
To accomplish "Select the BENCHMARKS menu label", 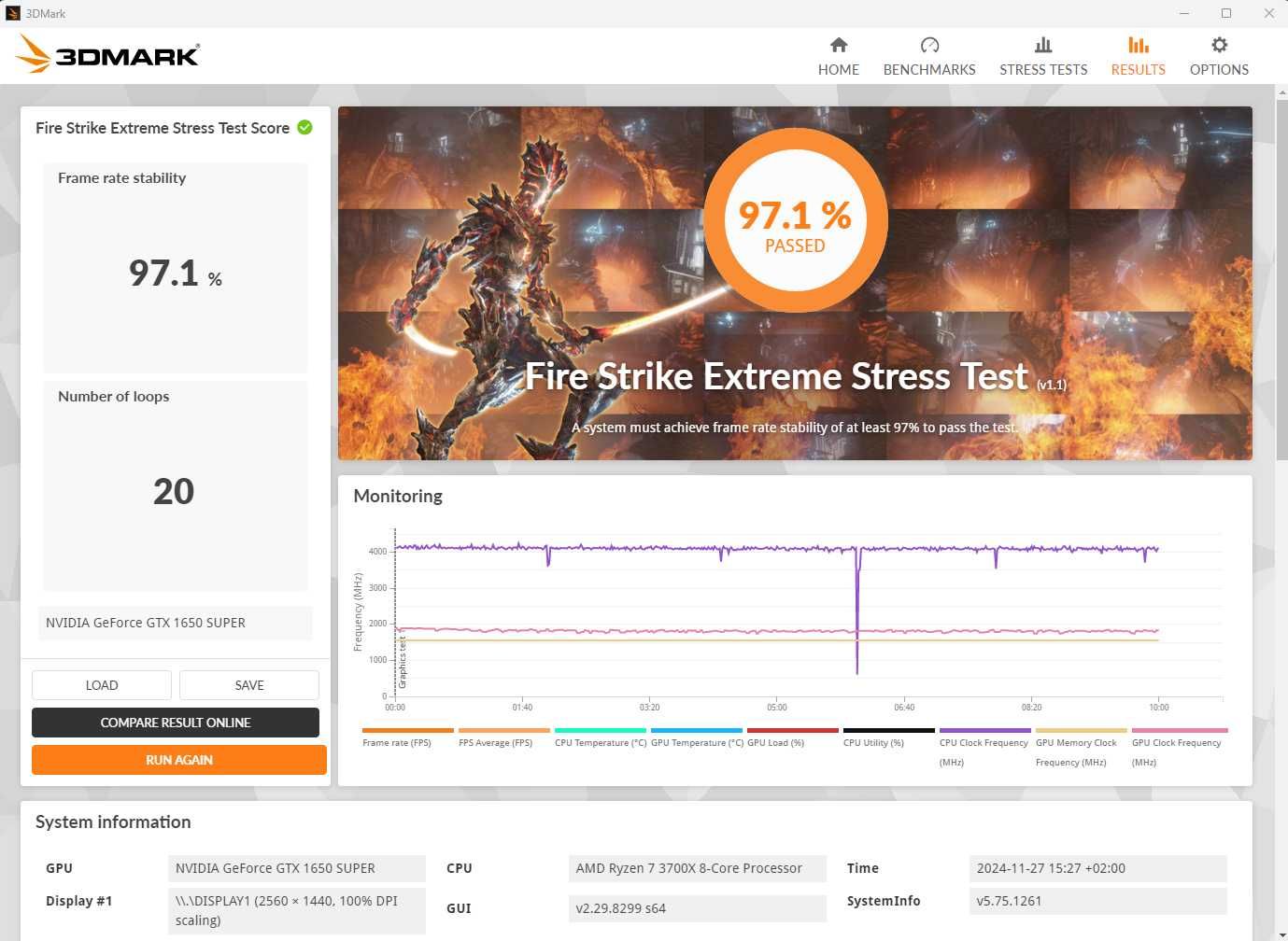I will pos(929,70).
